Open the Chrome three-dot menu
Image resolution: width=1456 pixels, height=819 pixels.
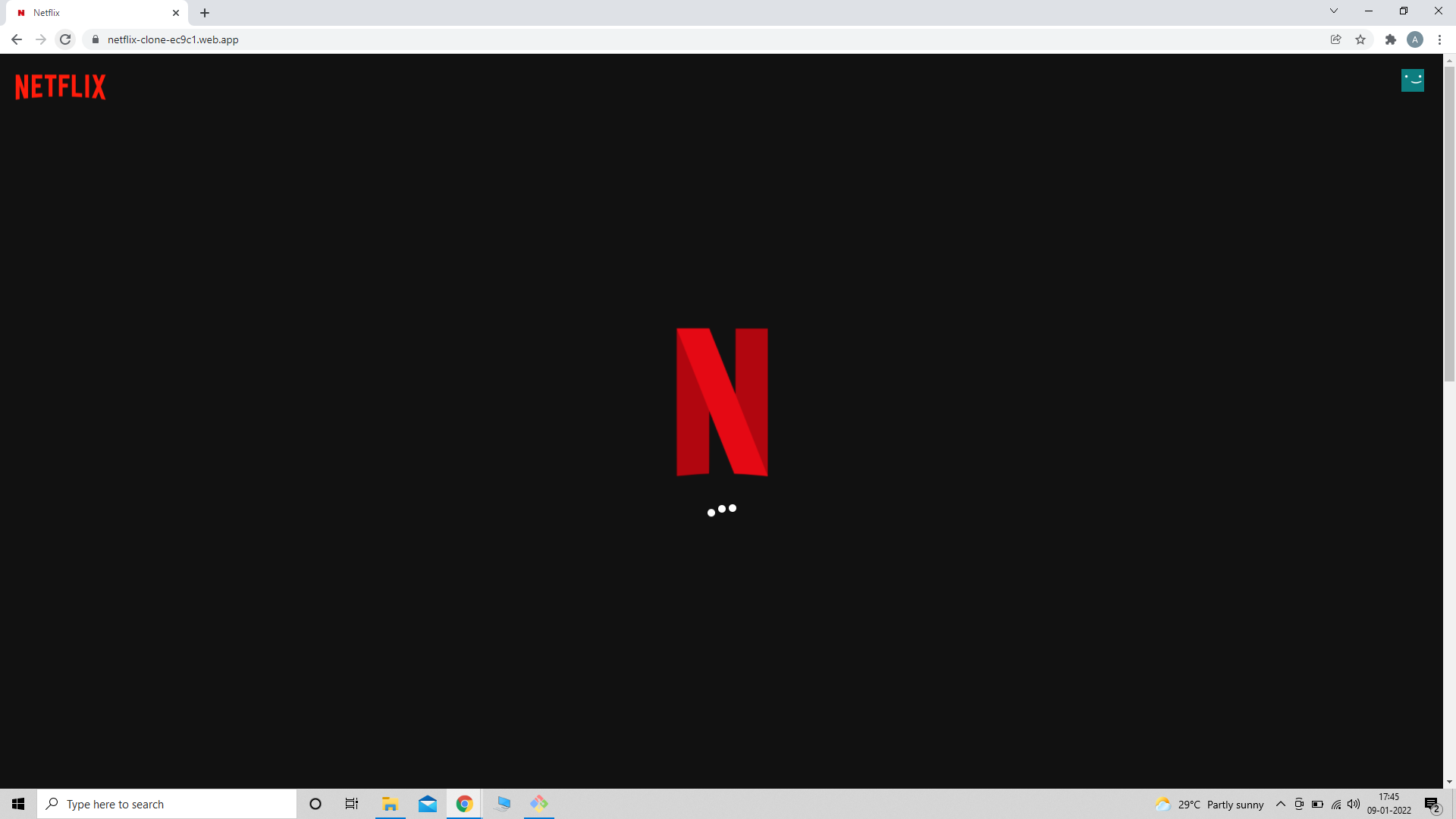(x=1439, y=39)
